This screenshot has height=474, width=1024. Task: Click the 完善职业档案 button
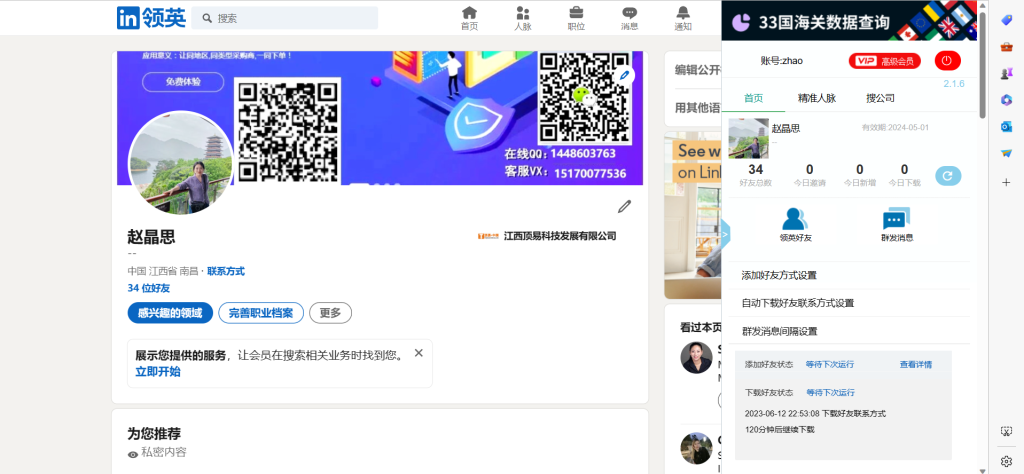(x=261, y=313)
